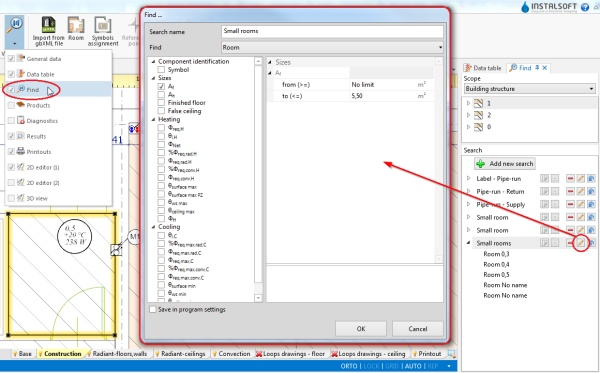Click storey 1 icon in building structure

pyautogui.click(x=478, y=103)
